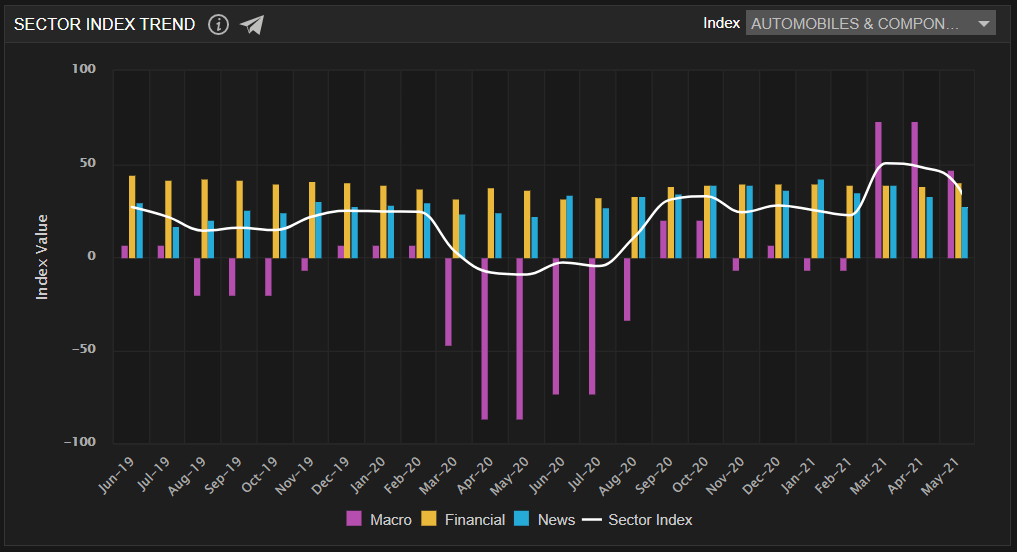Select the tall Macro bar for Mar-21
1017x552 pixels.
[x=878, y=189]
